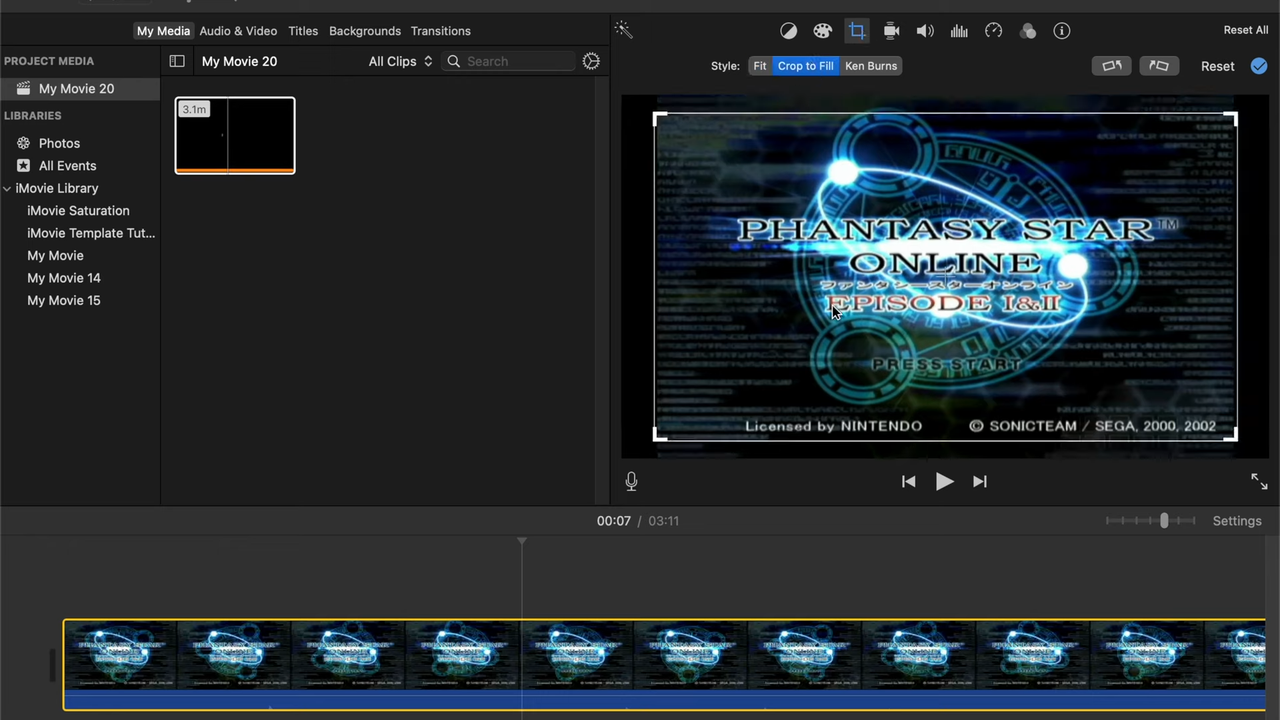Select the Color Correction icon
Image resolution: width=1280 pixels, height=720 pixels.
822,31
